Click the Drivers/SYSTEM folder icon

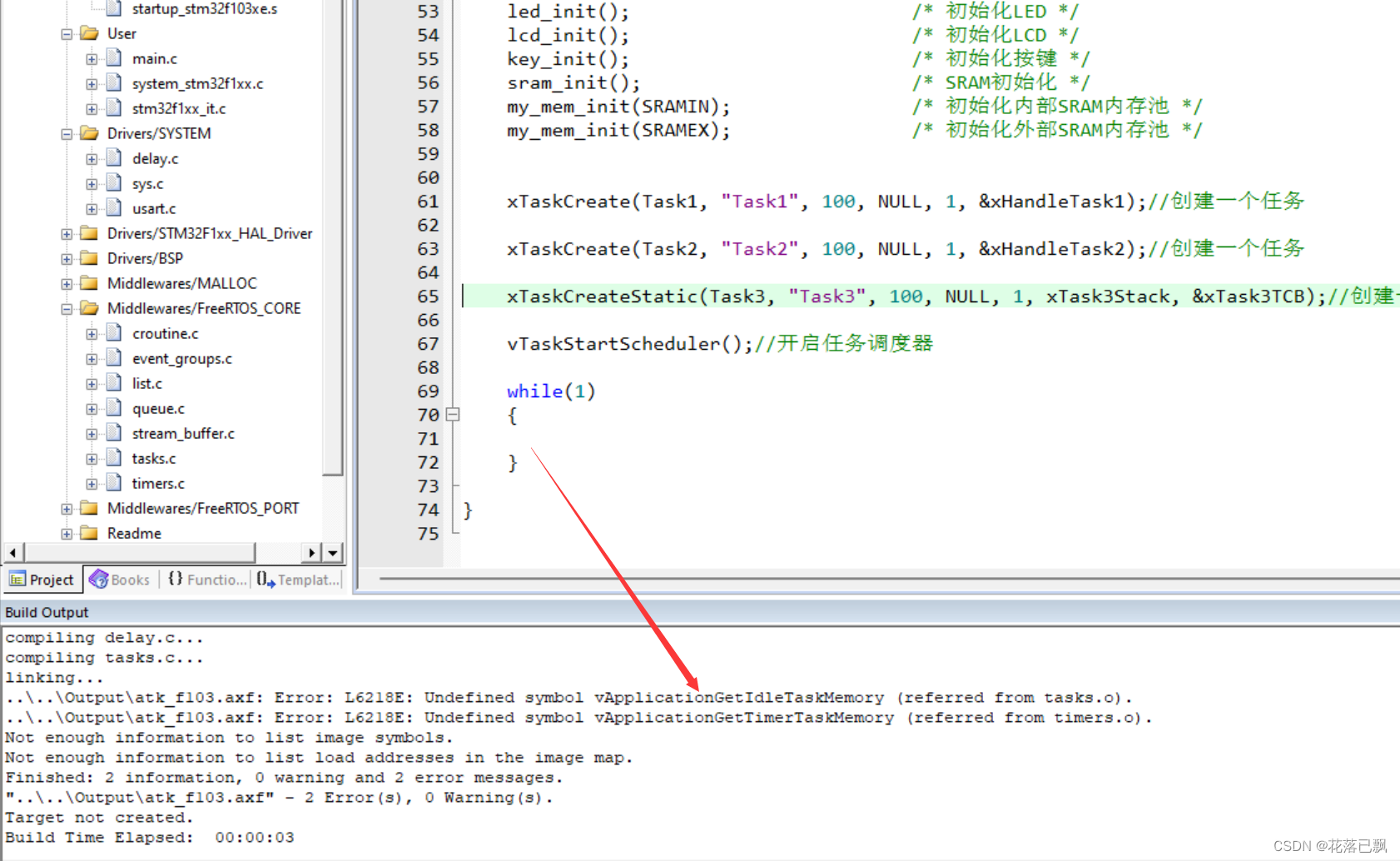pos(89,133)
